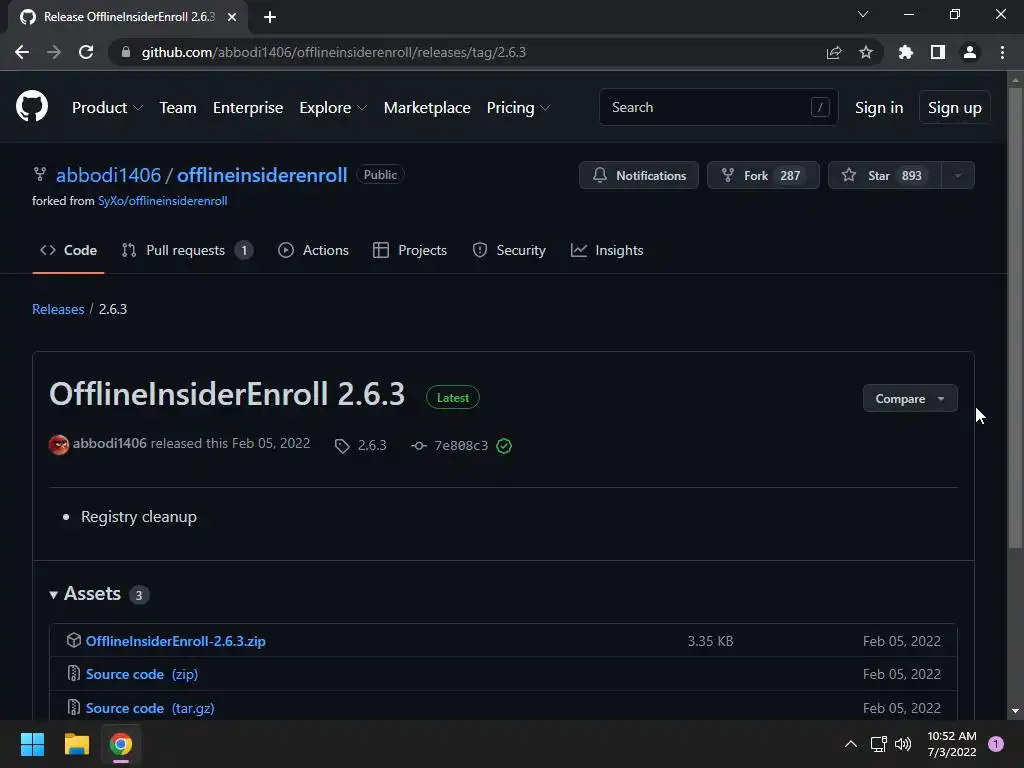Click the green verified check icon

click(504, 446)
